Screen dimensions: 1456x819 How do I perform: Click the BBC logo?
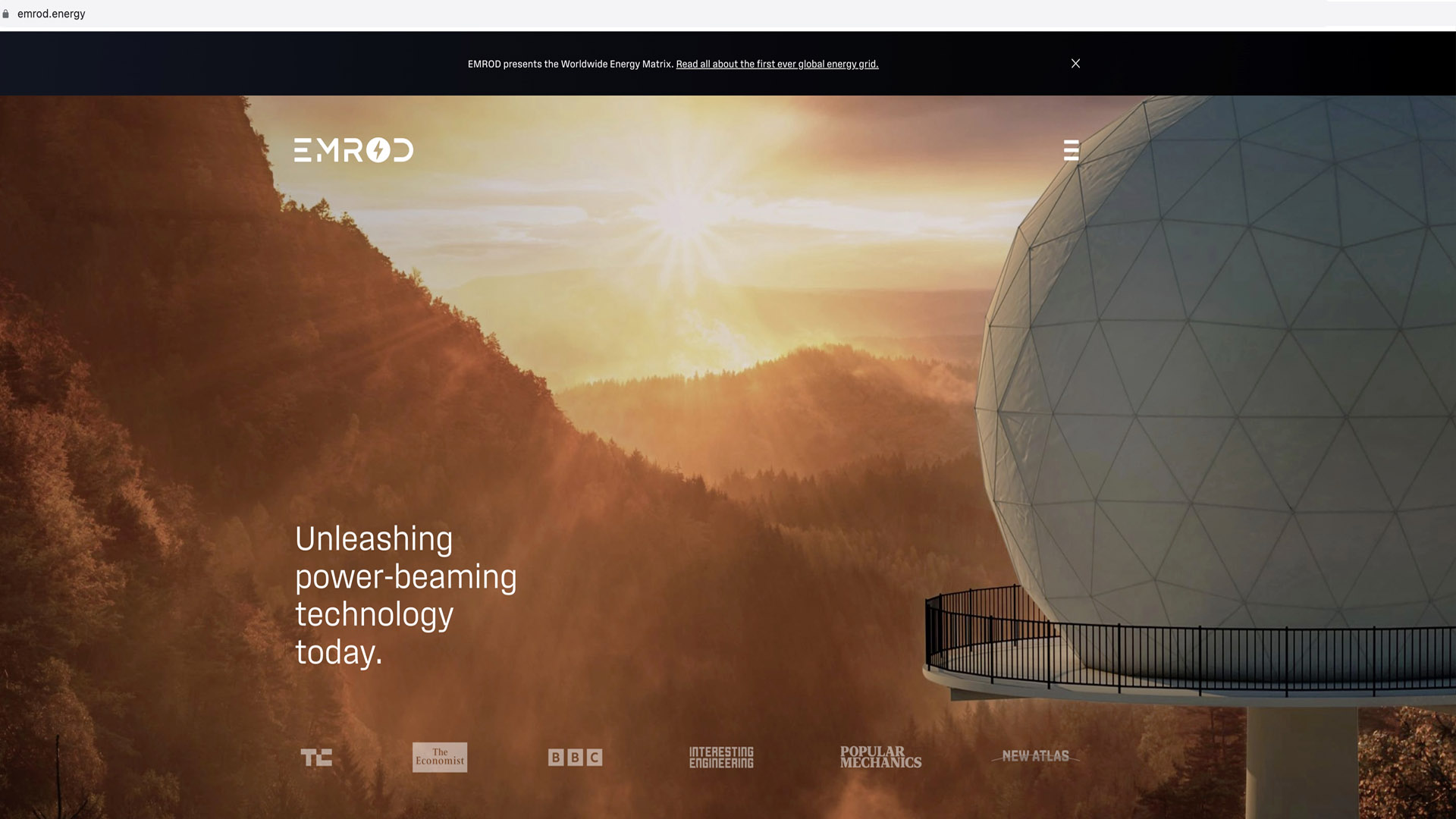pos(575,757)
